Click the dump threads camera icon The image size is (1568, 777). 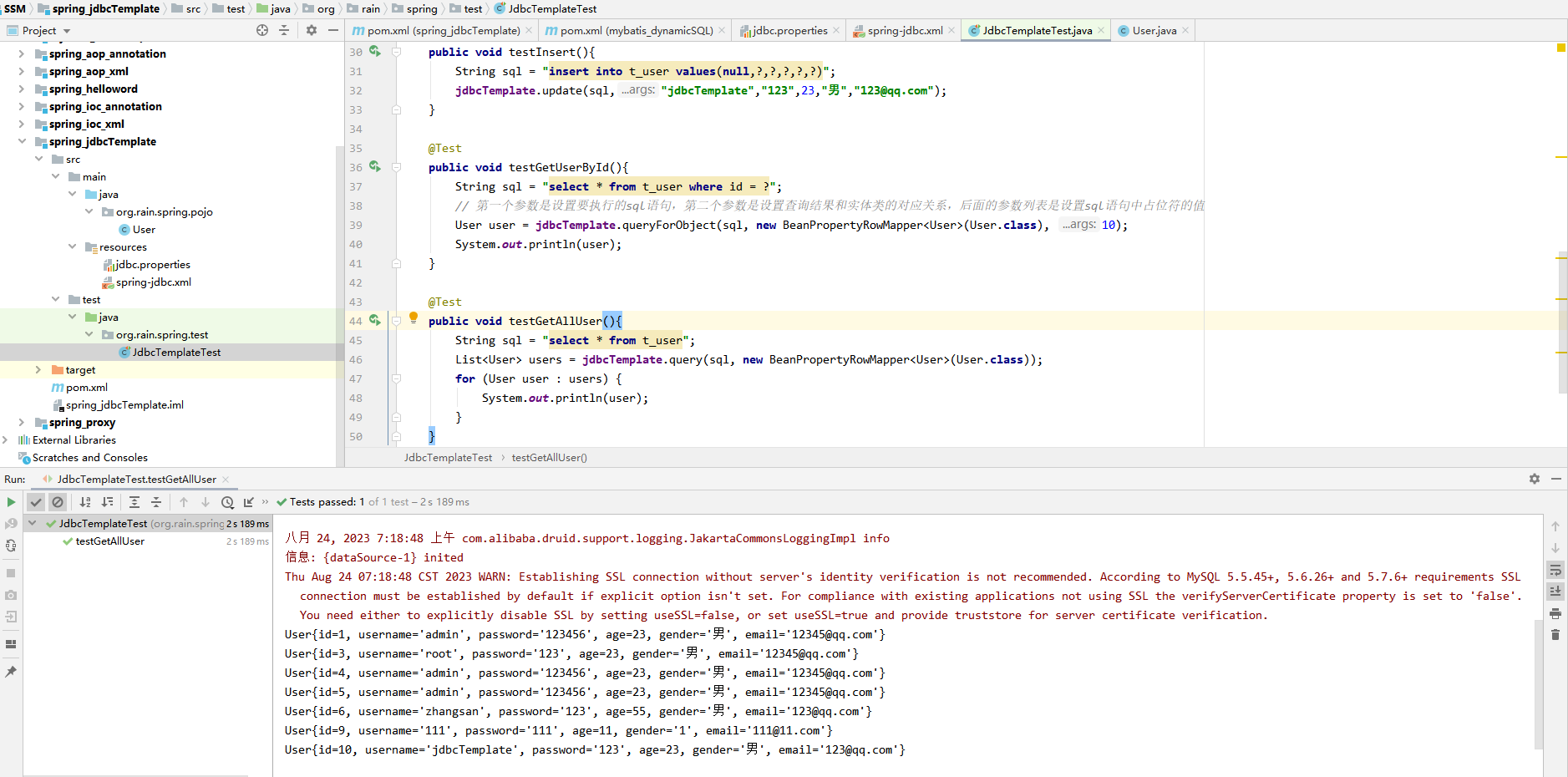(11, 595)
